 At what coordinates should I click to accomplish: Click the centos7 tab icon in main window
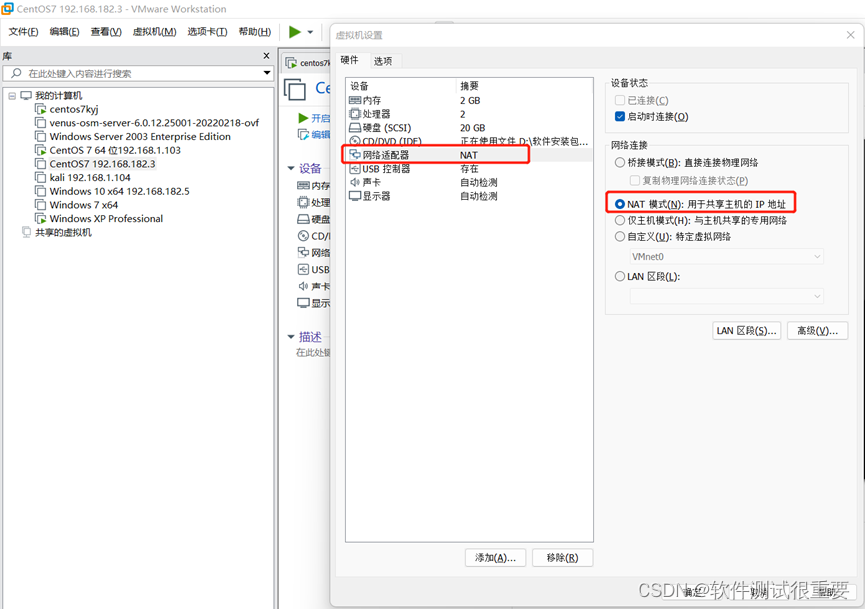pyautogui.click(x=291, y=63)
